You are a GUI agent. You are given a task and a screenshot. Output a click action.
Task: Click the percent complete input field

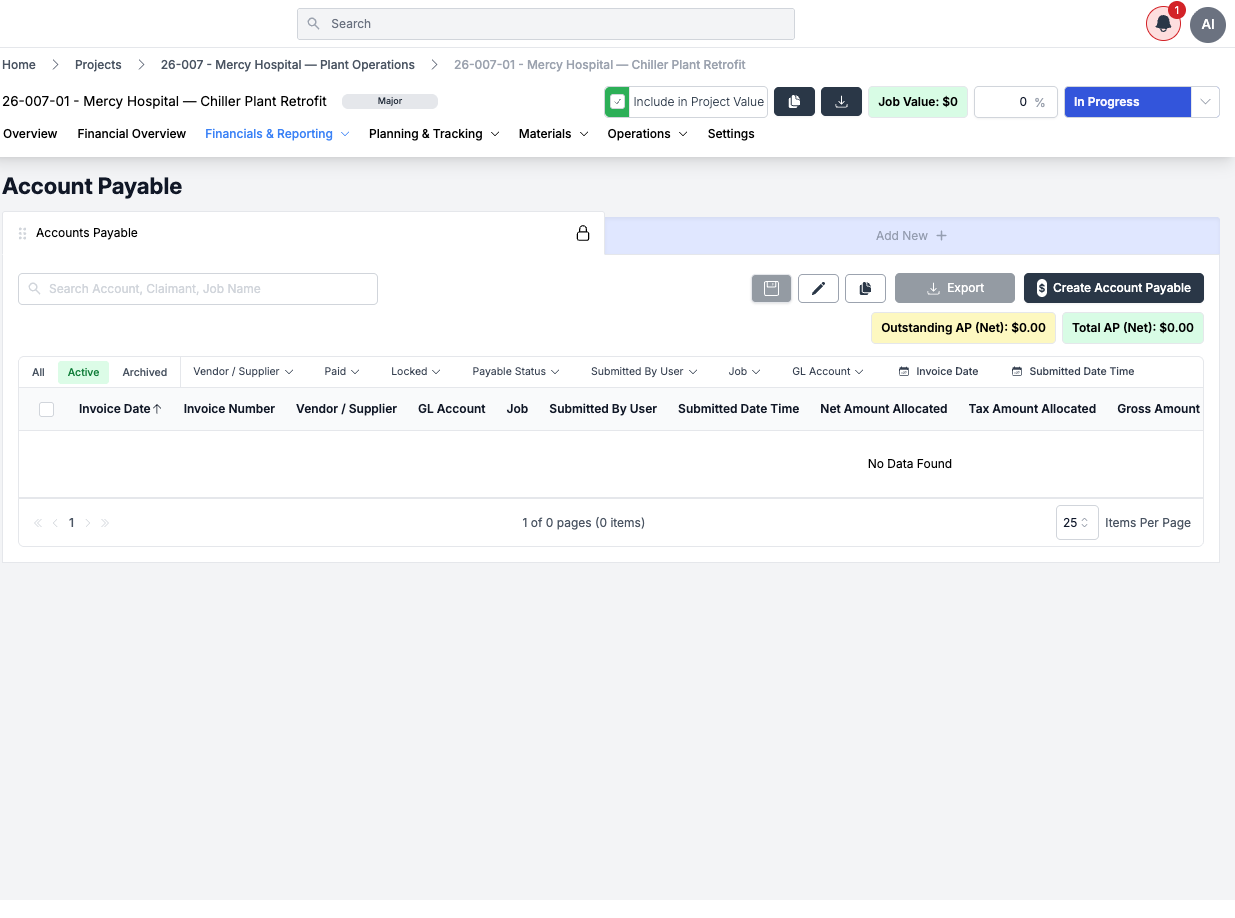pos(1016,102)
